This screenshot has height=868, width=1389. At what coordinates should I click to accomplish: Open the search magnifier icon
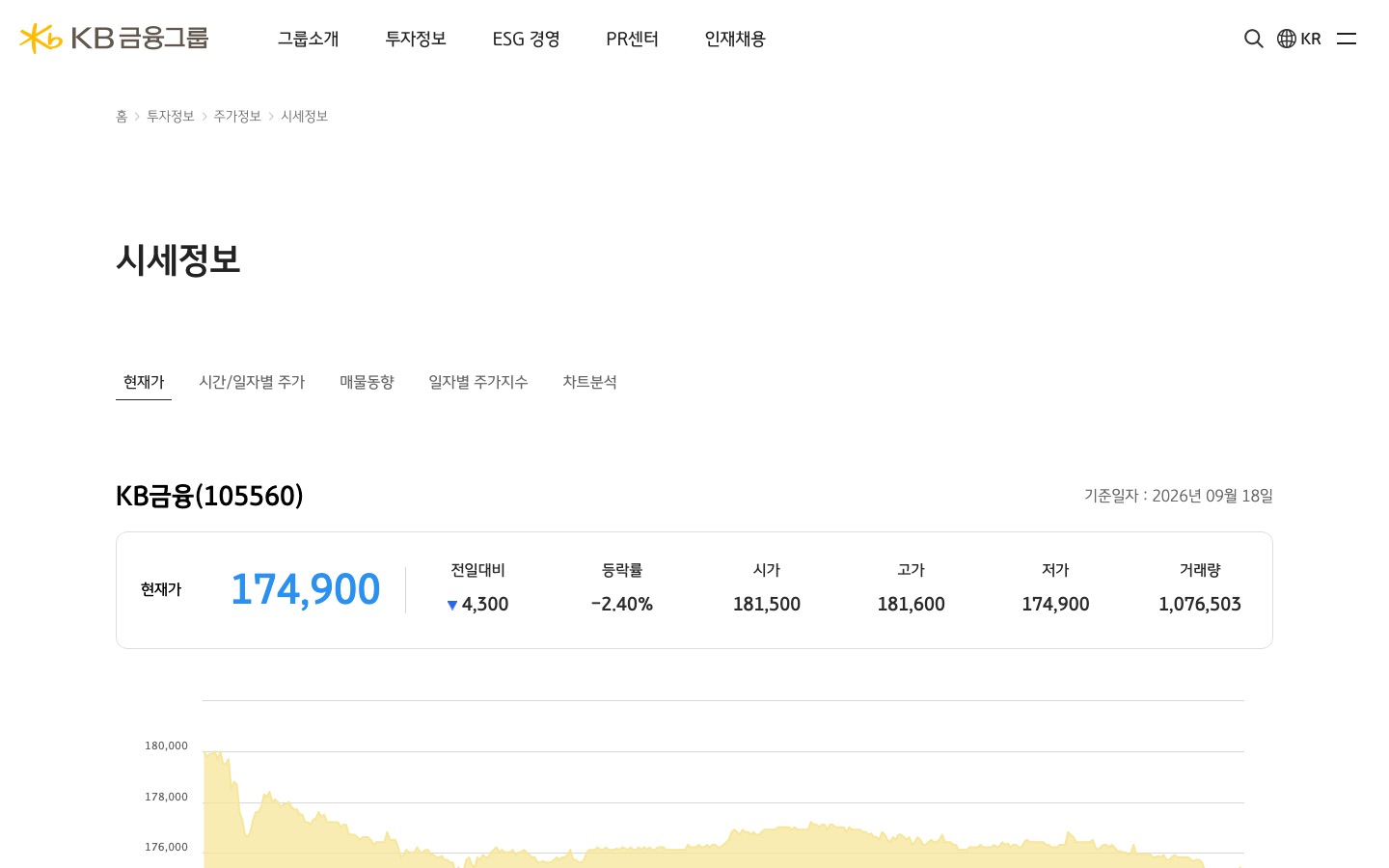point(1253,39)
